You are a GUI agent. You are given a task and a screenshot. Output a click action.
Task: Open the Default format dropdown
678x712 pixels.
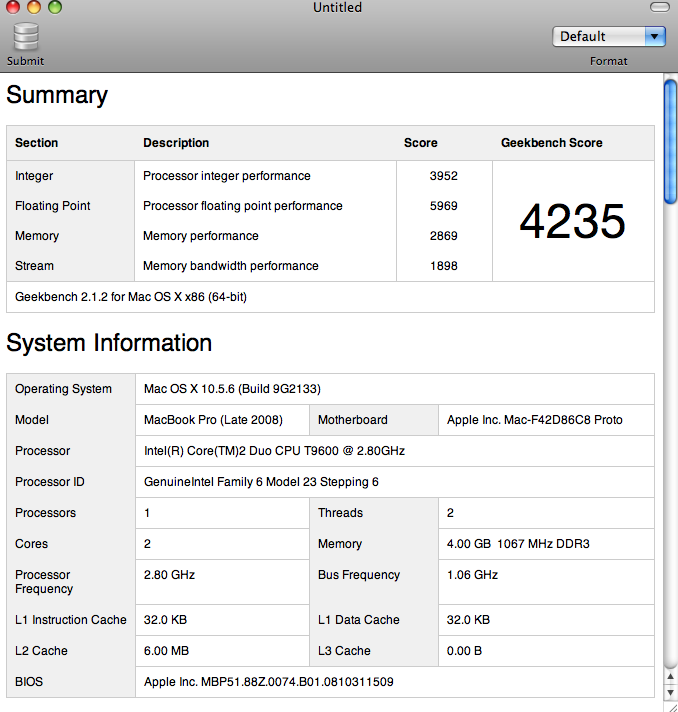tap(609, 36)
